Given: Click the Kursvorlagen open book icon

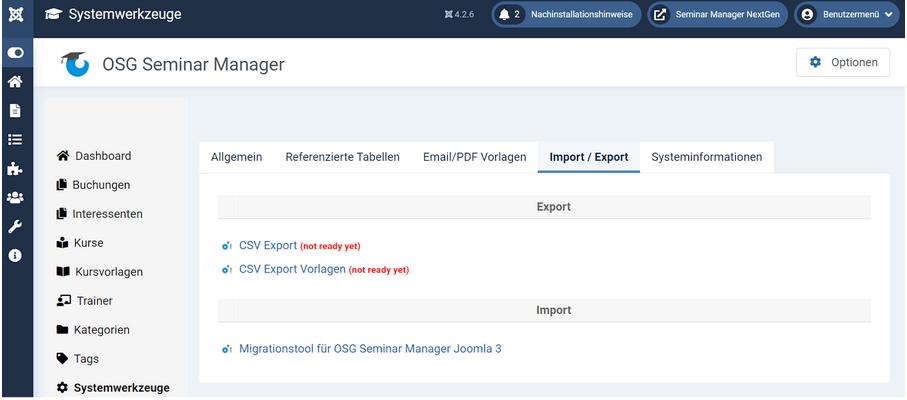Looking at the screenshot, I should point(63,272).
